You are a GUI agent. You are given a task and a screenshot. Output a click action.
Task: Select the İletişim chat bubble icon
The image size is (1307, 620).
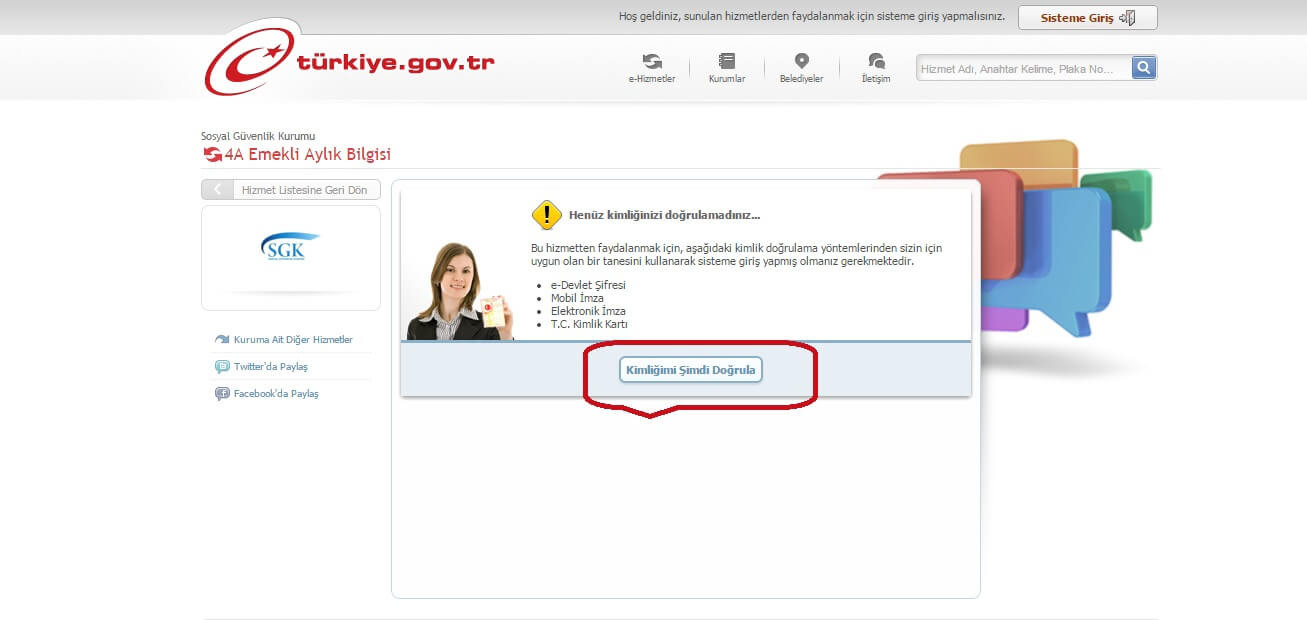coord(876,61)
